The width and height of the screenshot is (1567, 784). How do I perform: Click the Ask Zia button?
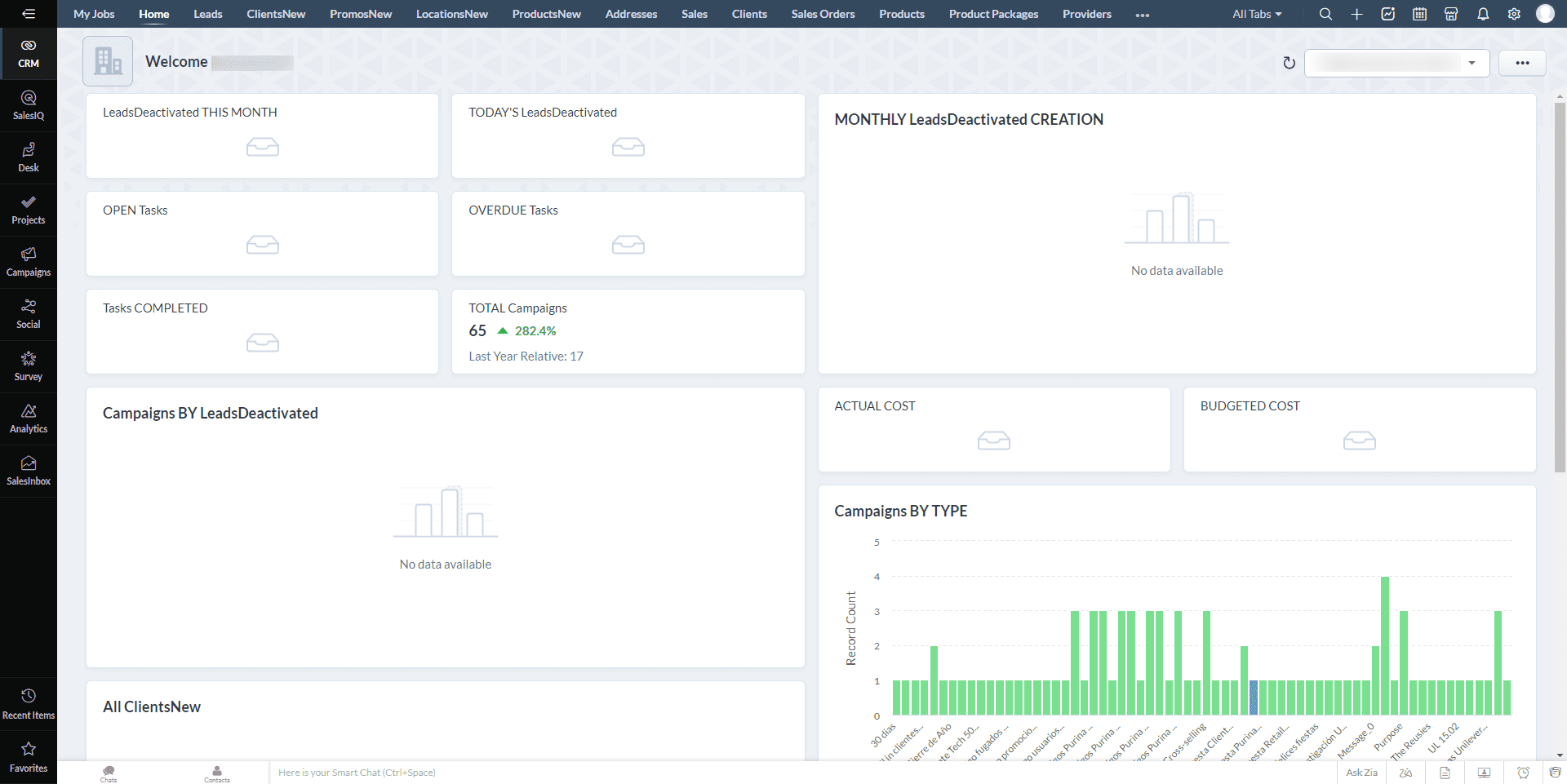click(x=1361, y=773)
